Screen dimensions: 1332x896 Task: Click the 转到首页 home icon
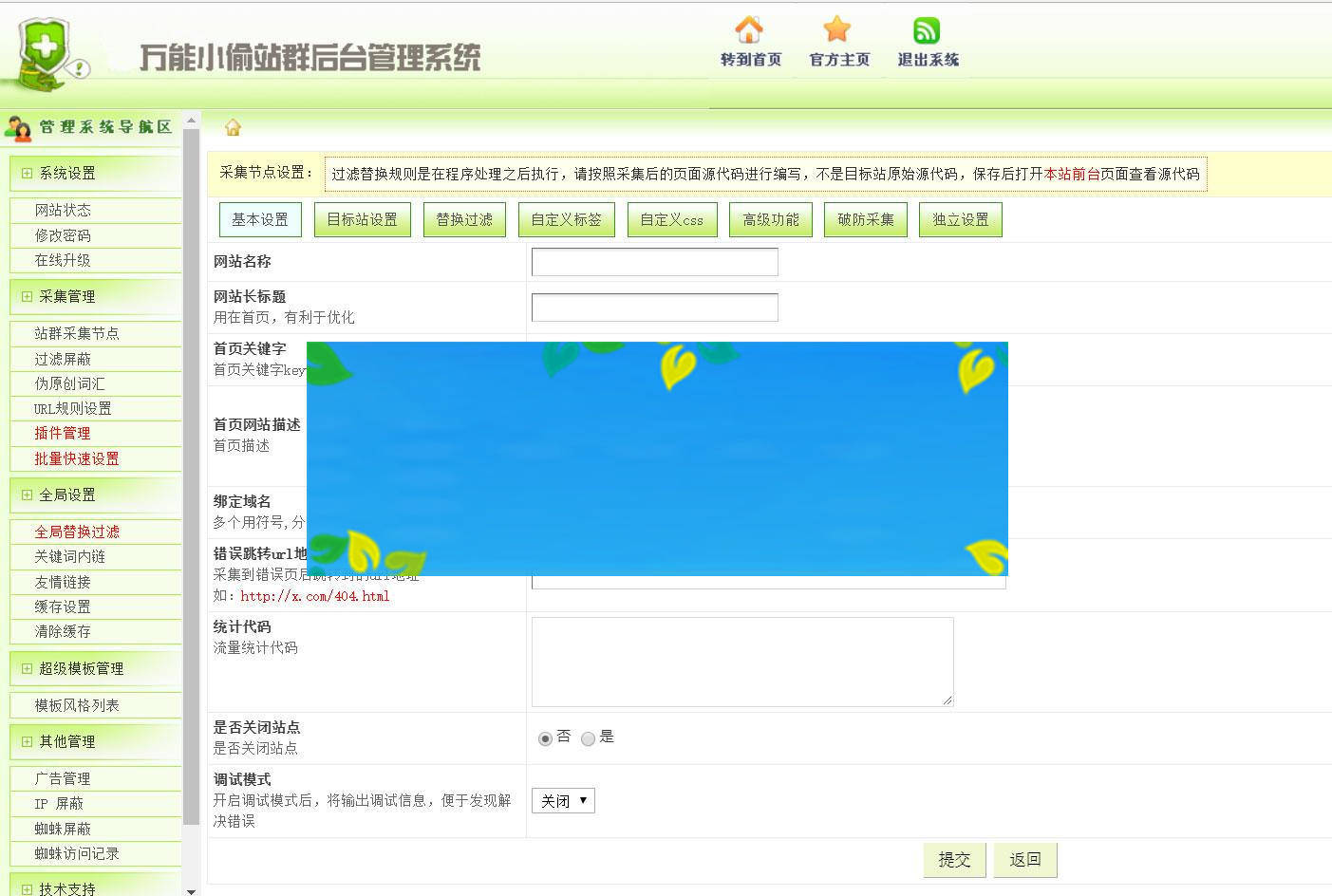click(749, 33)
